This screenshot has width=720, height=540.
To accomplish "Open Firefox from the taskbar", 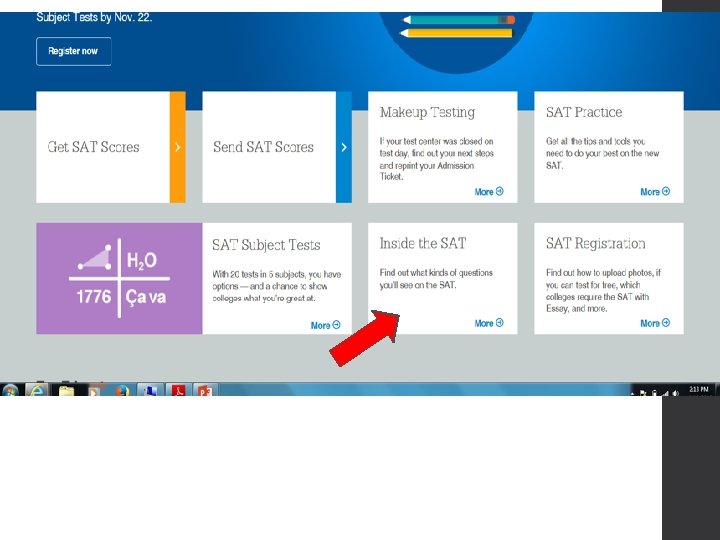I will point(122,390).
